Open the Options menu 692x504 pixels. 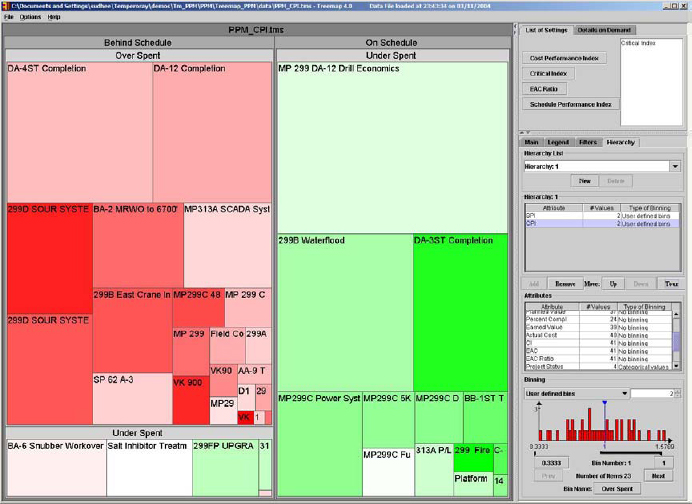(x=30, y=17)
